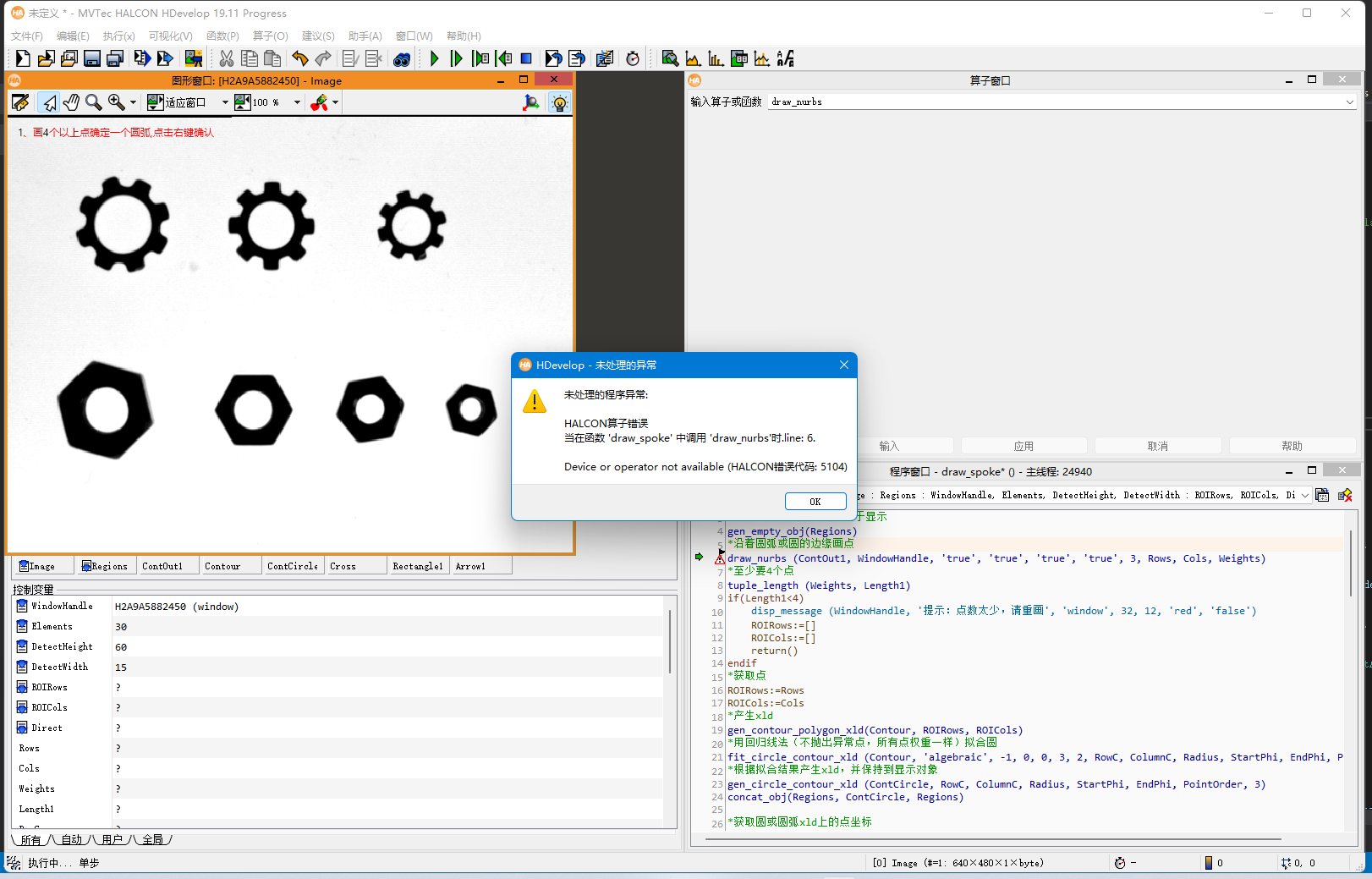The width and height of the screenshot is (1372, 879).
Task: Click the save floppy disk icon
Action: click(x=92, y=58)
